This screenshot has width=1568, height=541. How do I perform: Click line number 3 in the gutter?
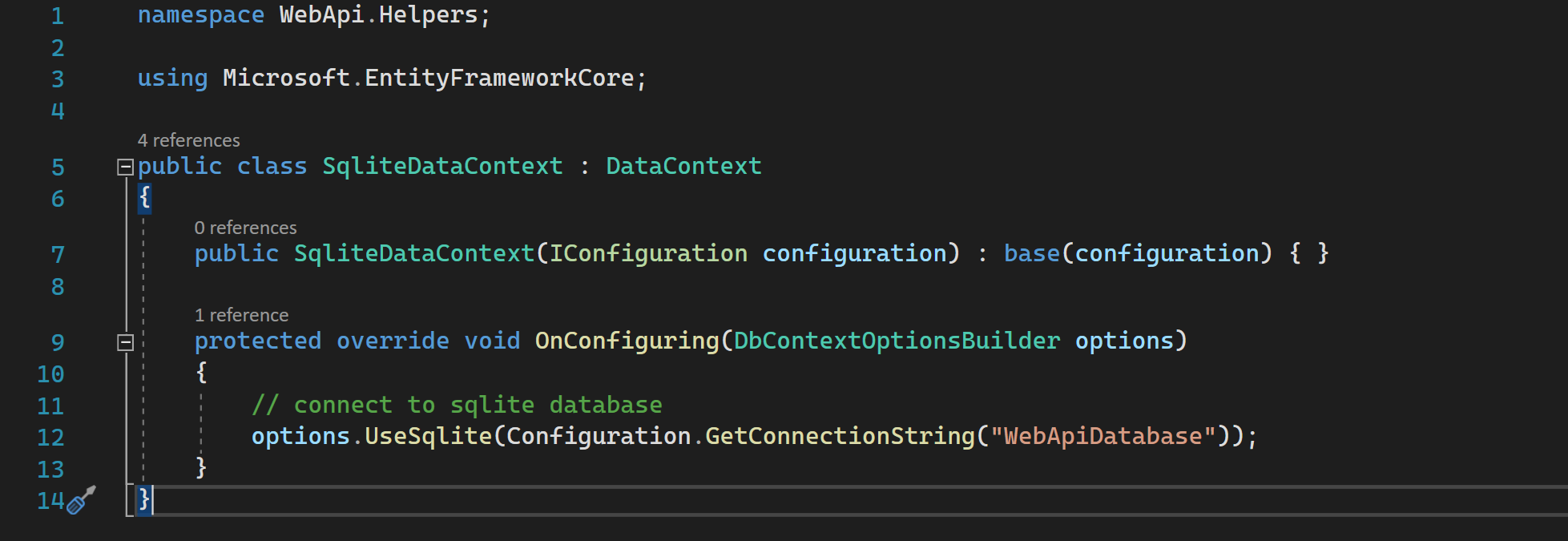click(x=58, y=79)
